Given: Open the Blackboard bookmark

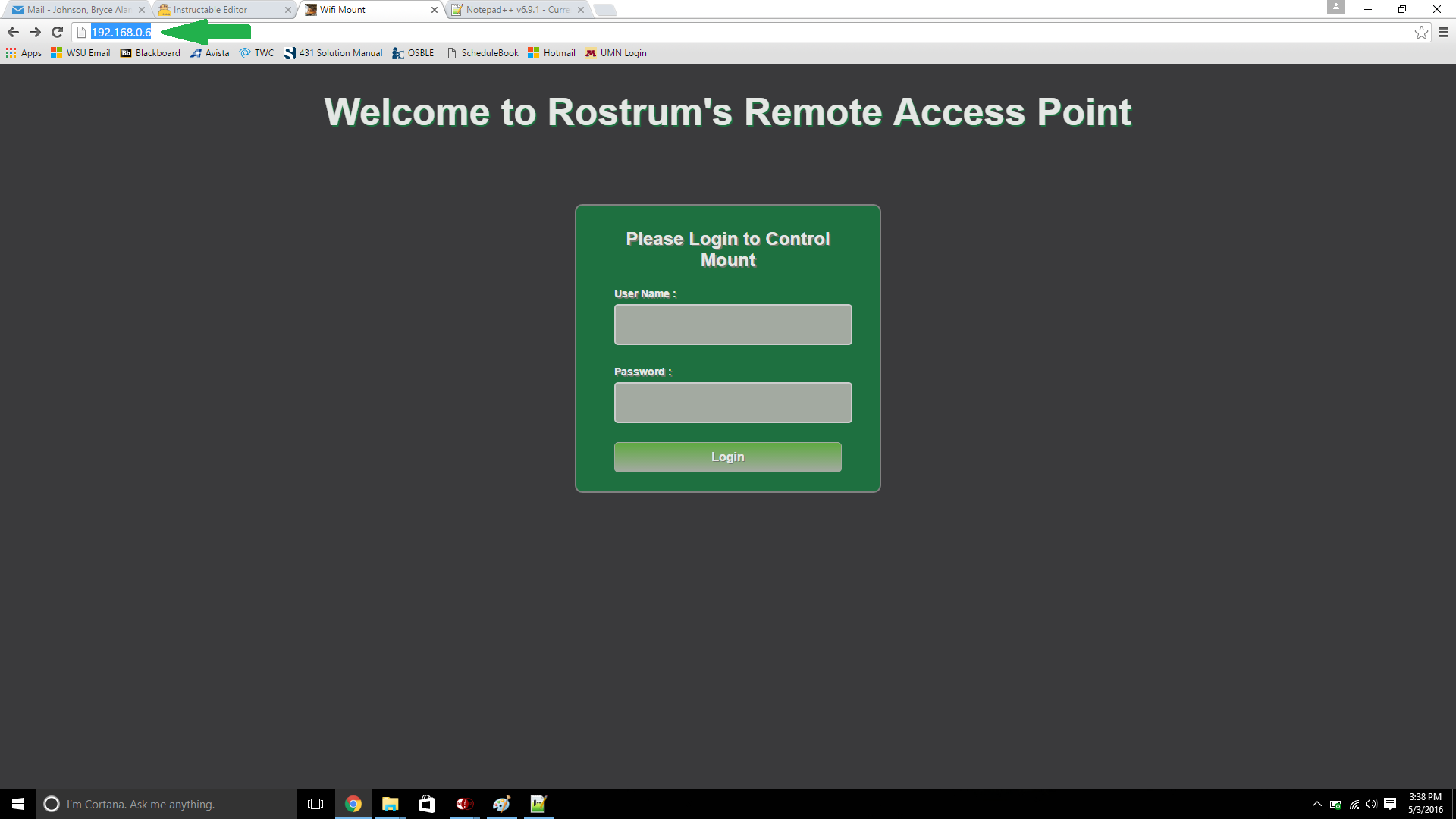Looking at the screenshot, I should pos(150,53).
